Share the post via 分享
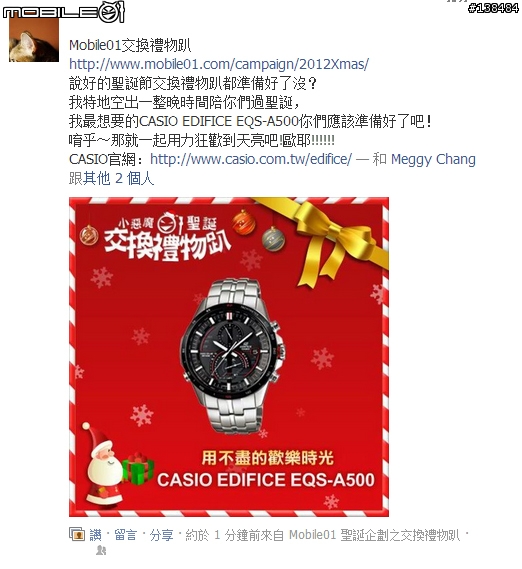Image resolution: width=522 pixels, height=569 pixels. coord(162,535)
